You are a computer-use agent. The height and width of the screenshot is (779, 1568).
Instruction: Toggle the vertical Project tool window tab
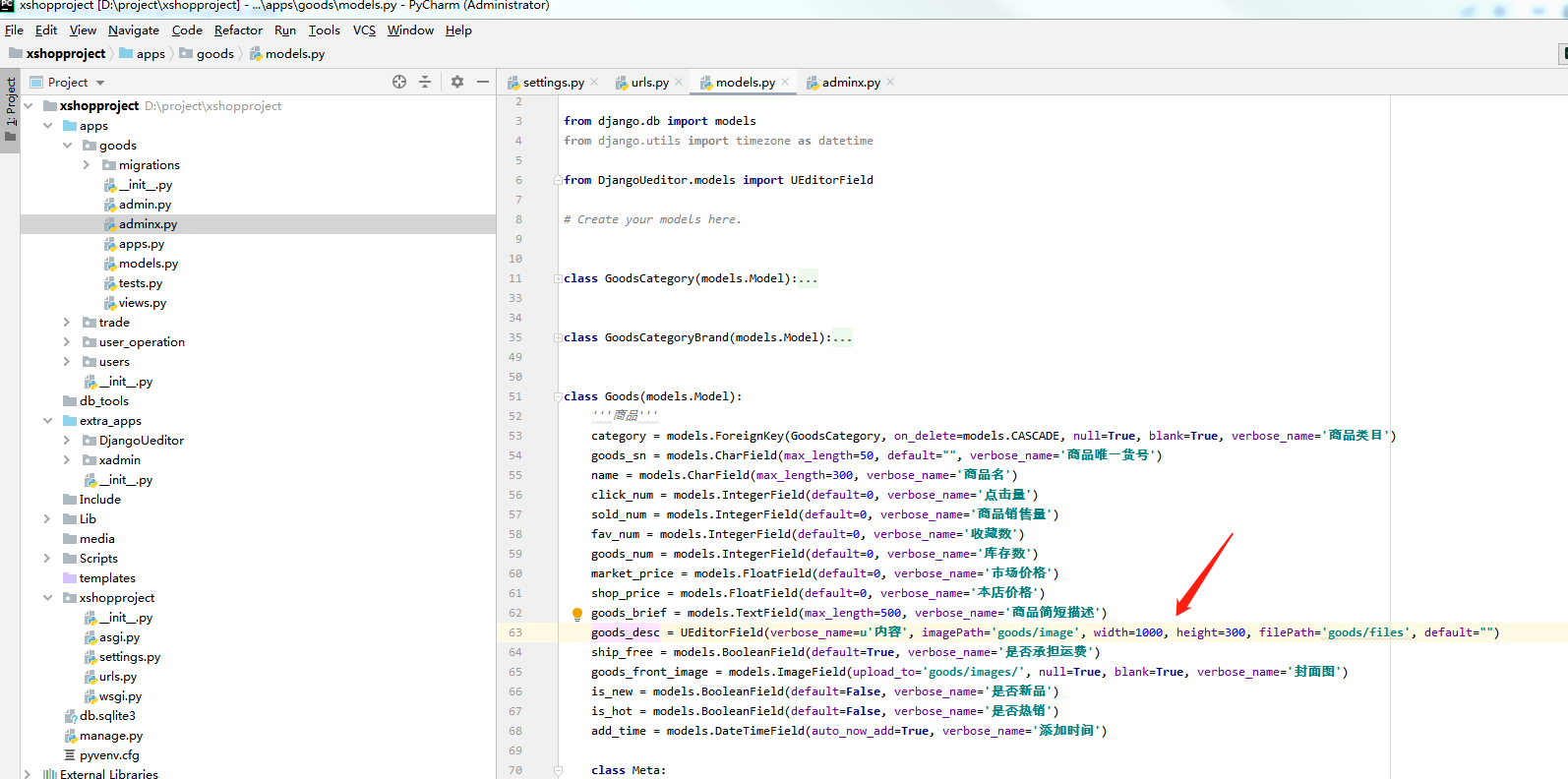pyautogui.click(x=10, y=109)
